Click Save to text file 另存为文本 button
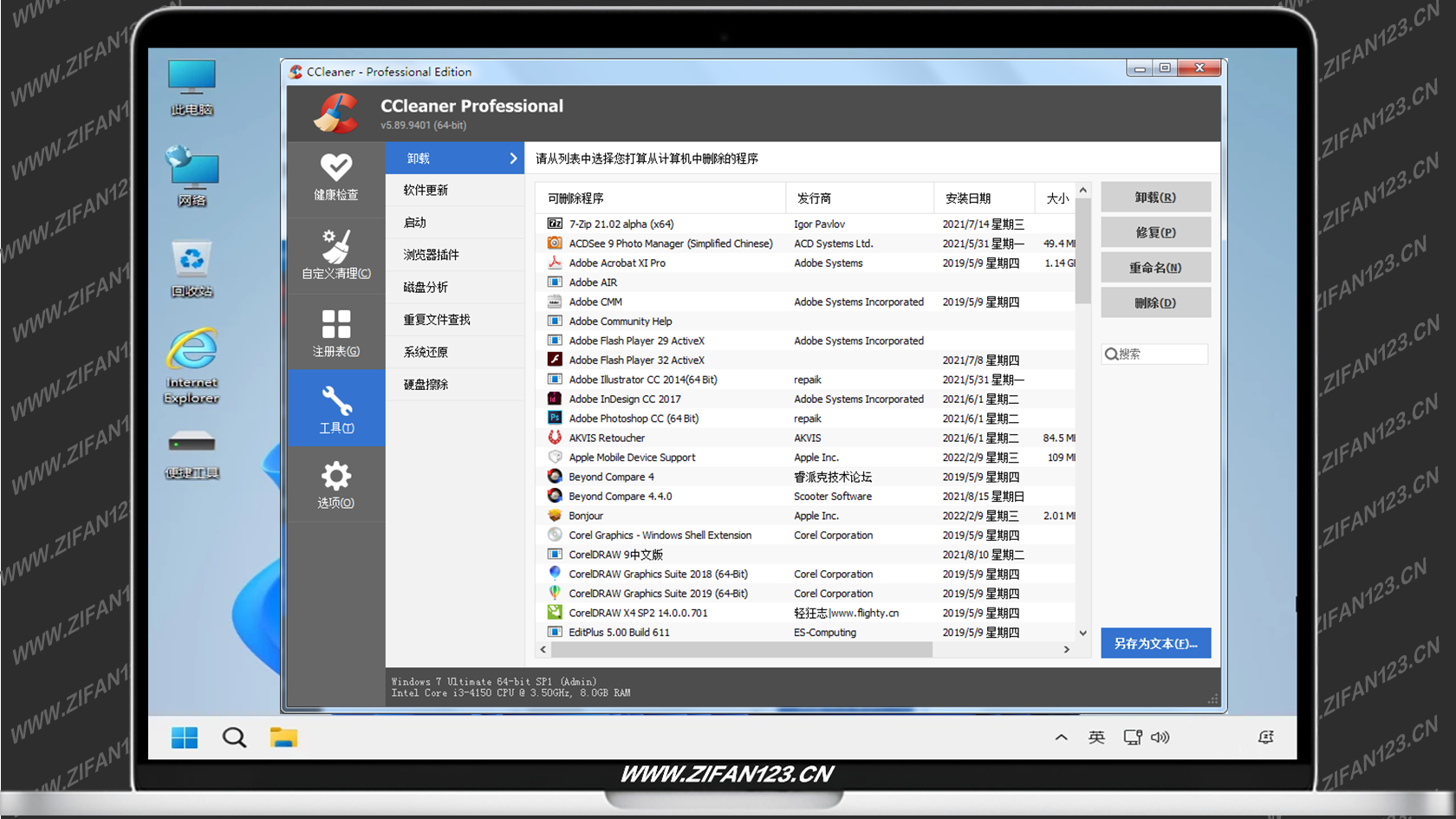Viewport: 1456px width, 819px height. coord(1155,643)
